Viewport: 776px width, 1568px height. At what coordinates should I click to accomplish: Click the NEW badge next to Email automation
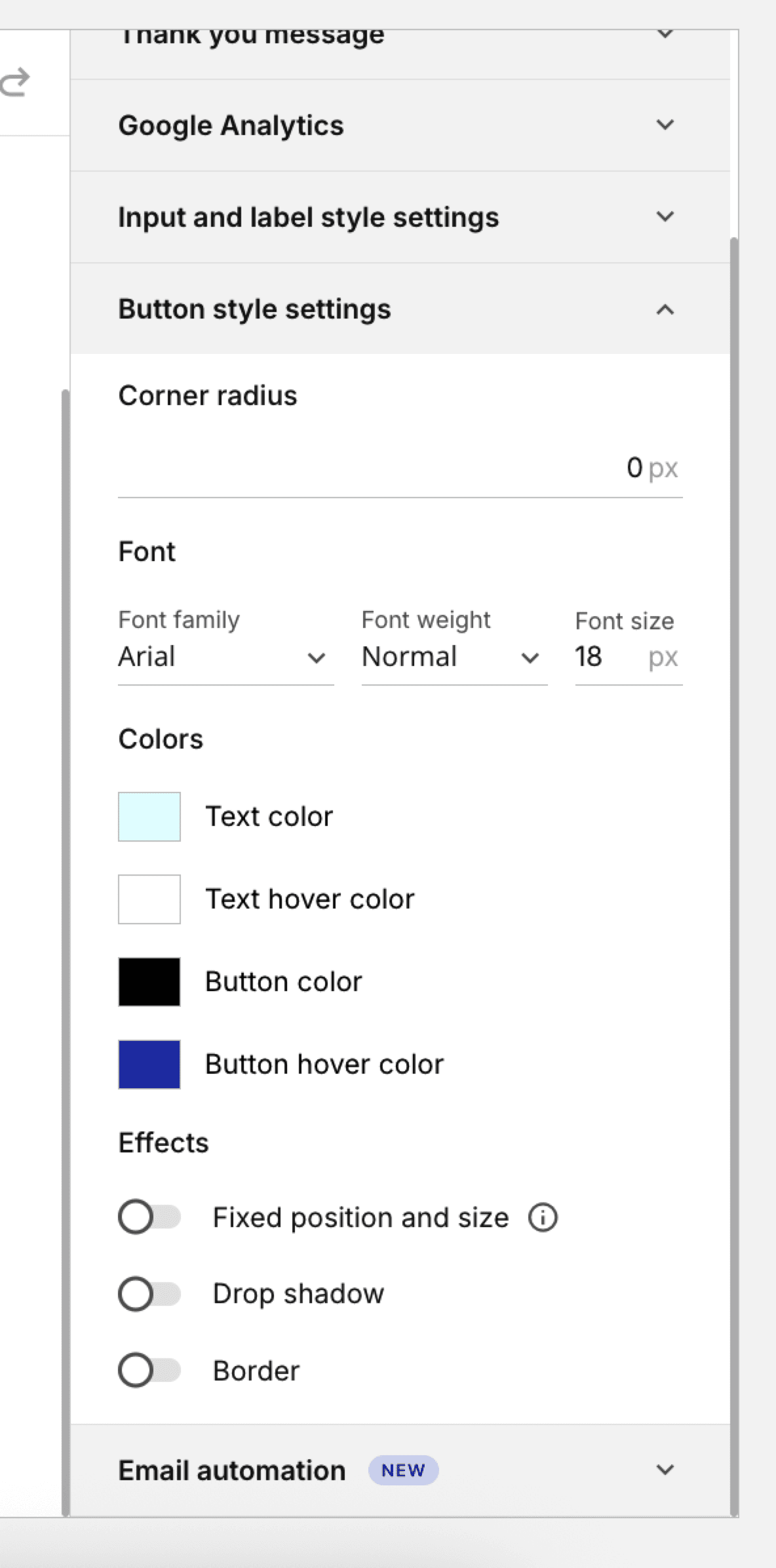pyautogui.click(x=403, y=1470)
